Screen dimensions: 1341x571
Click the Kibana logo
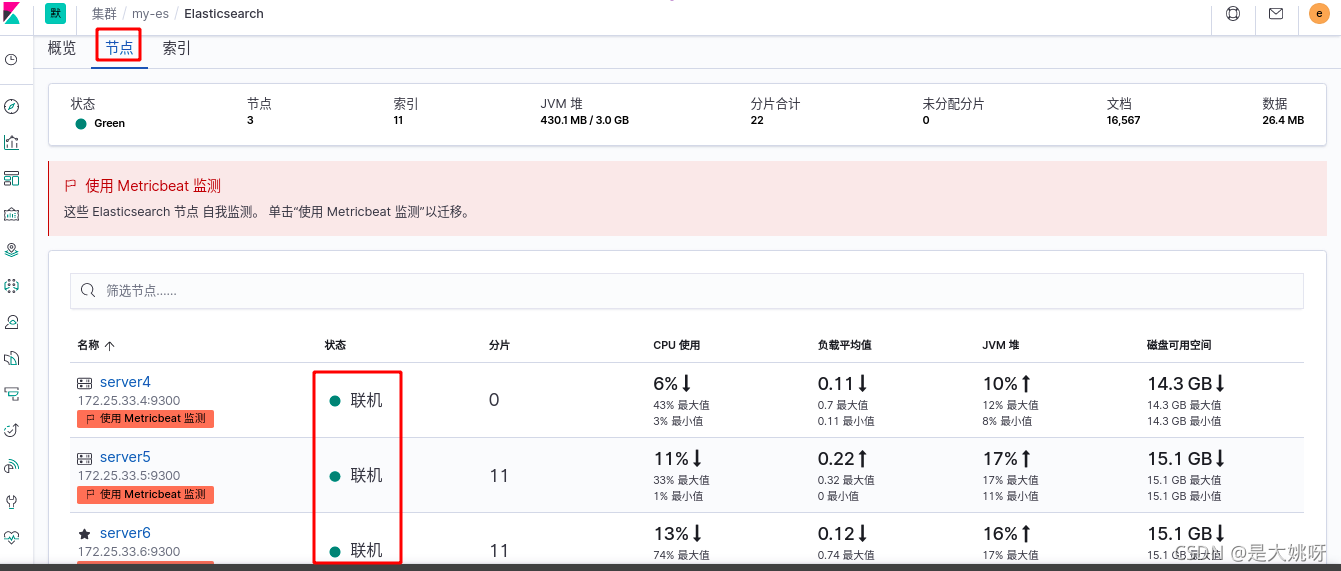(11, 13)
